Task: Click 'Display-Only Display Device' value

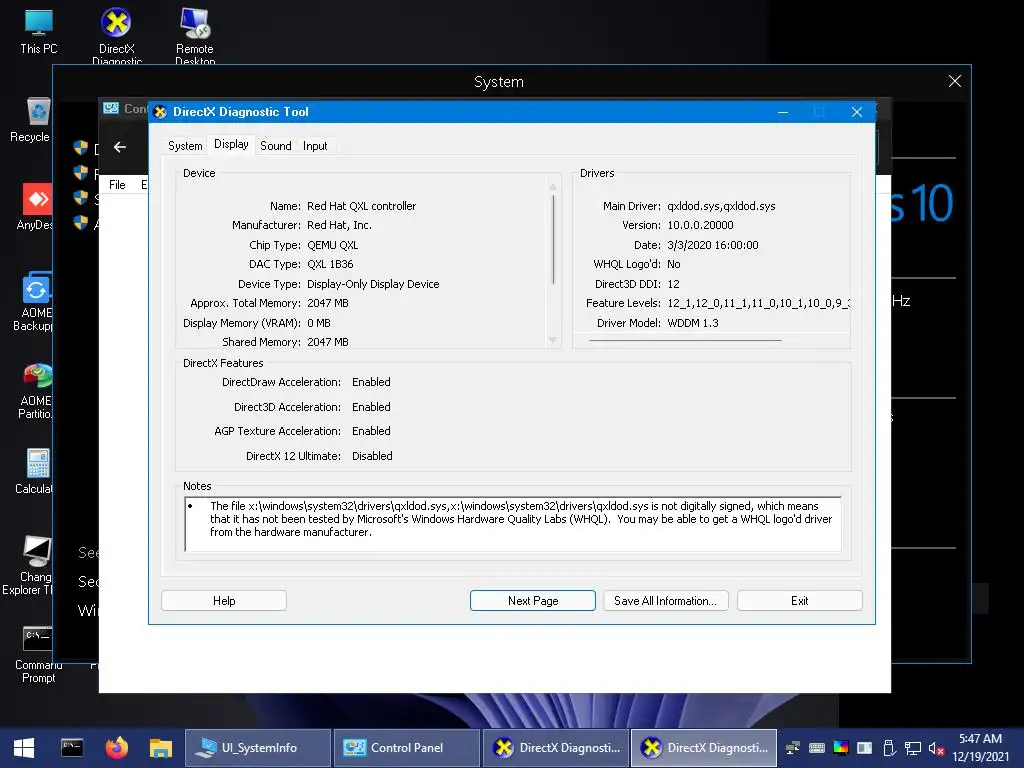Action: pos(373,284)
